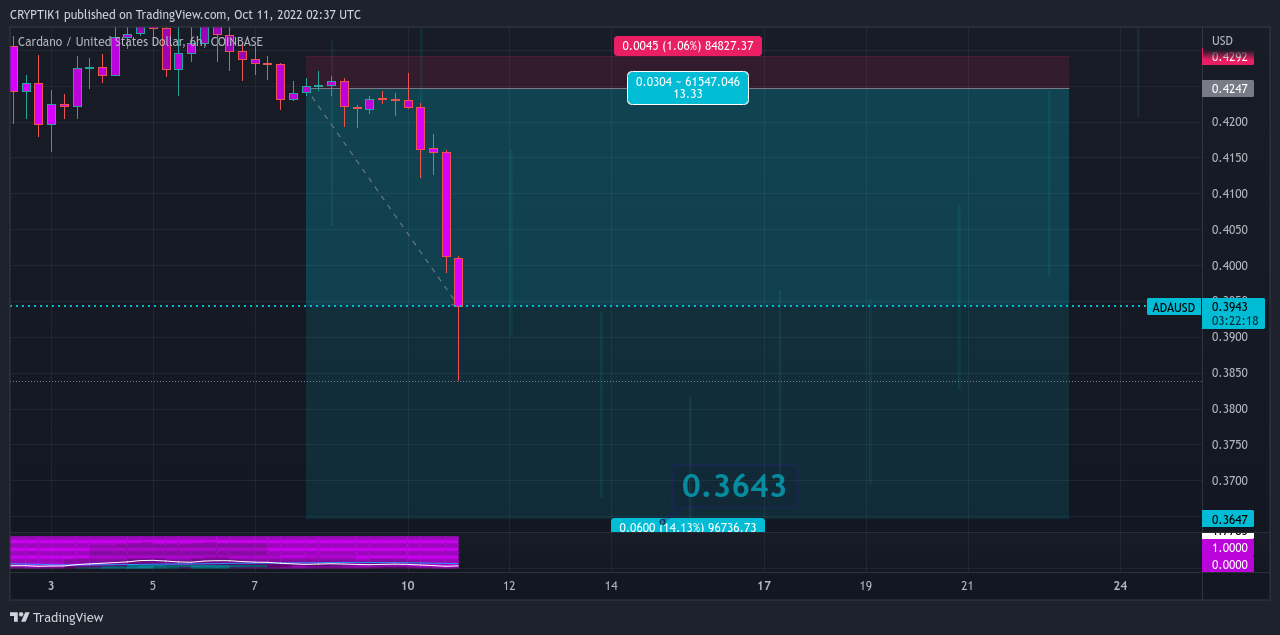The image size is (1280, 635).
Task: Click date 5 on the time axis
Action: [x=153, y=586]
